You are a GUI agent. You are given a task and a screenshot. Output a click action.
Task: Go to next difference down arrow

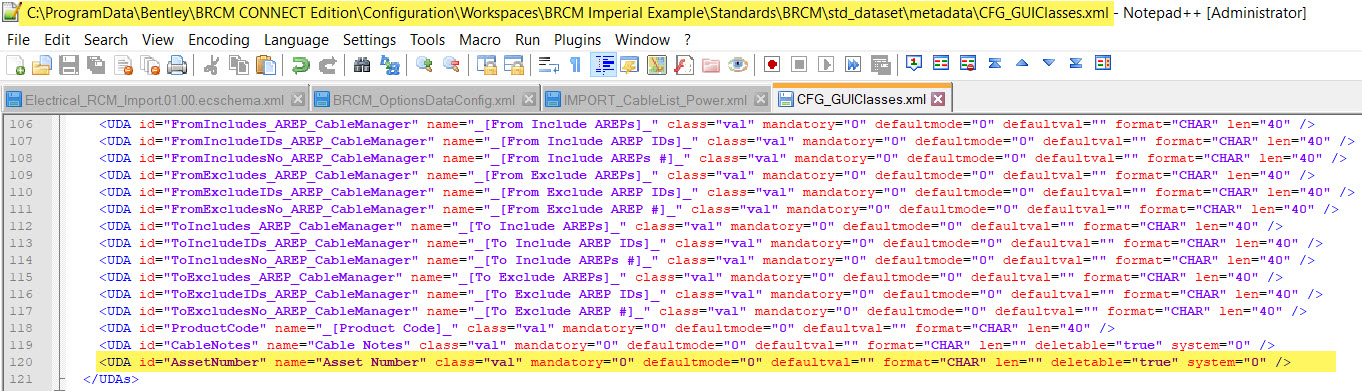pyautogui.click(x=1049, y=63)
